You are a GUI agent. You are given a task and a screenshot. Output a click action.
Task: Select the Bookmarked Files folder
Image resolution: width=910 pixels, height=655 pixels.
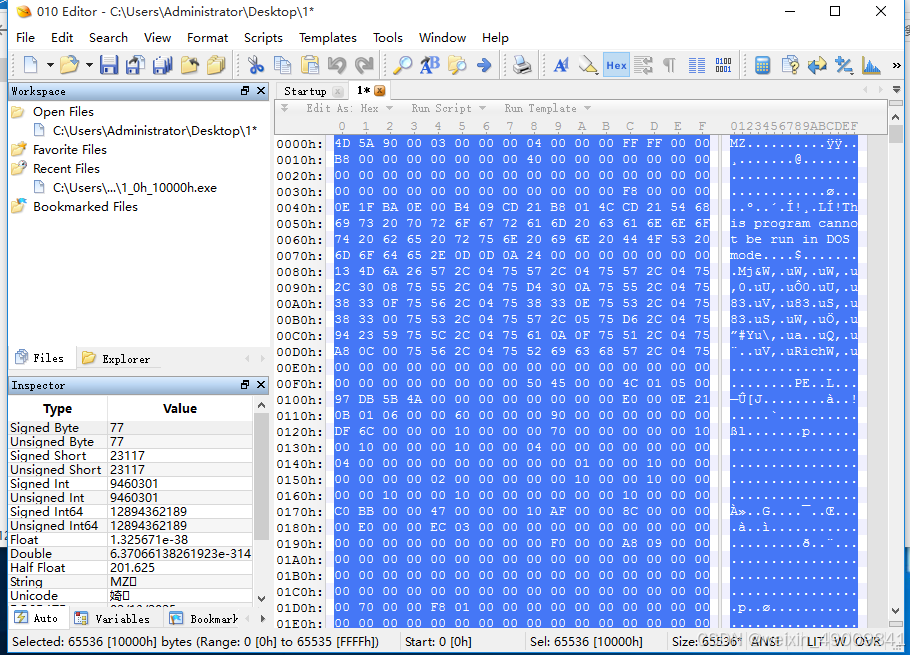click(85, 207)
